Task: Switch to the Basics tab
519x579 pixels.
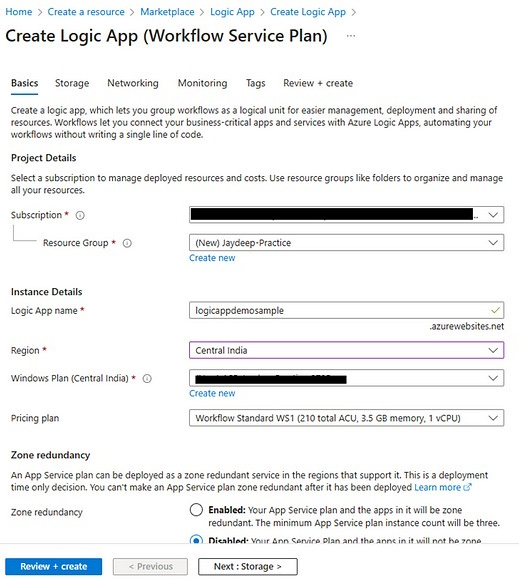Action: 24,83
